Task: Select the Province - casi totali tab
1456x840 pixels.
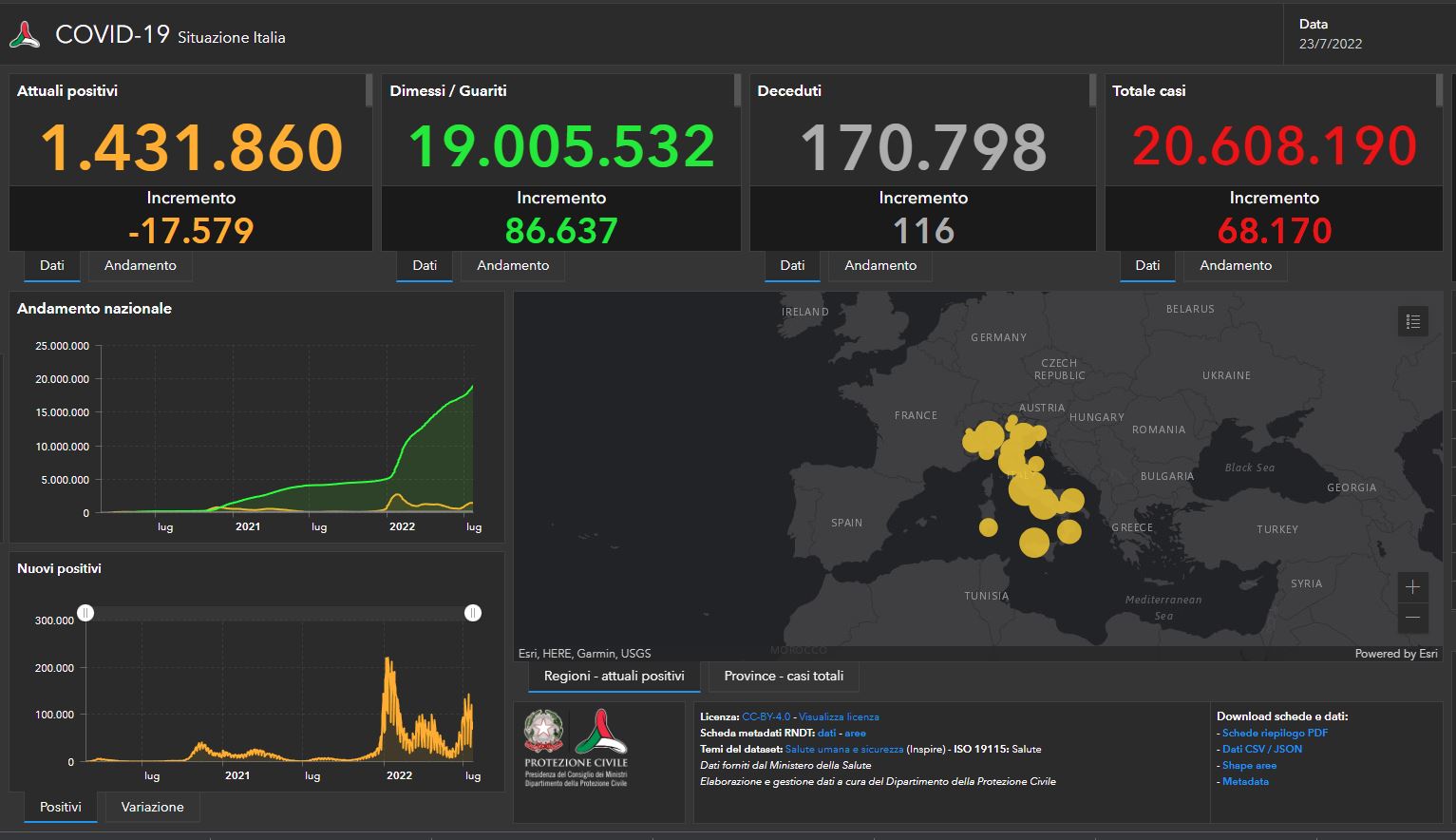Action: (x=784, y=677)
